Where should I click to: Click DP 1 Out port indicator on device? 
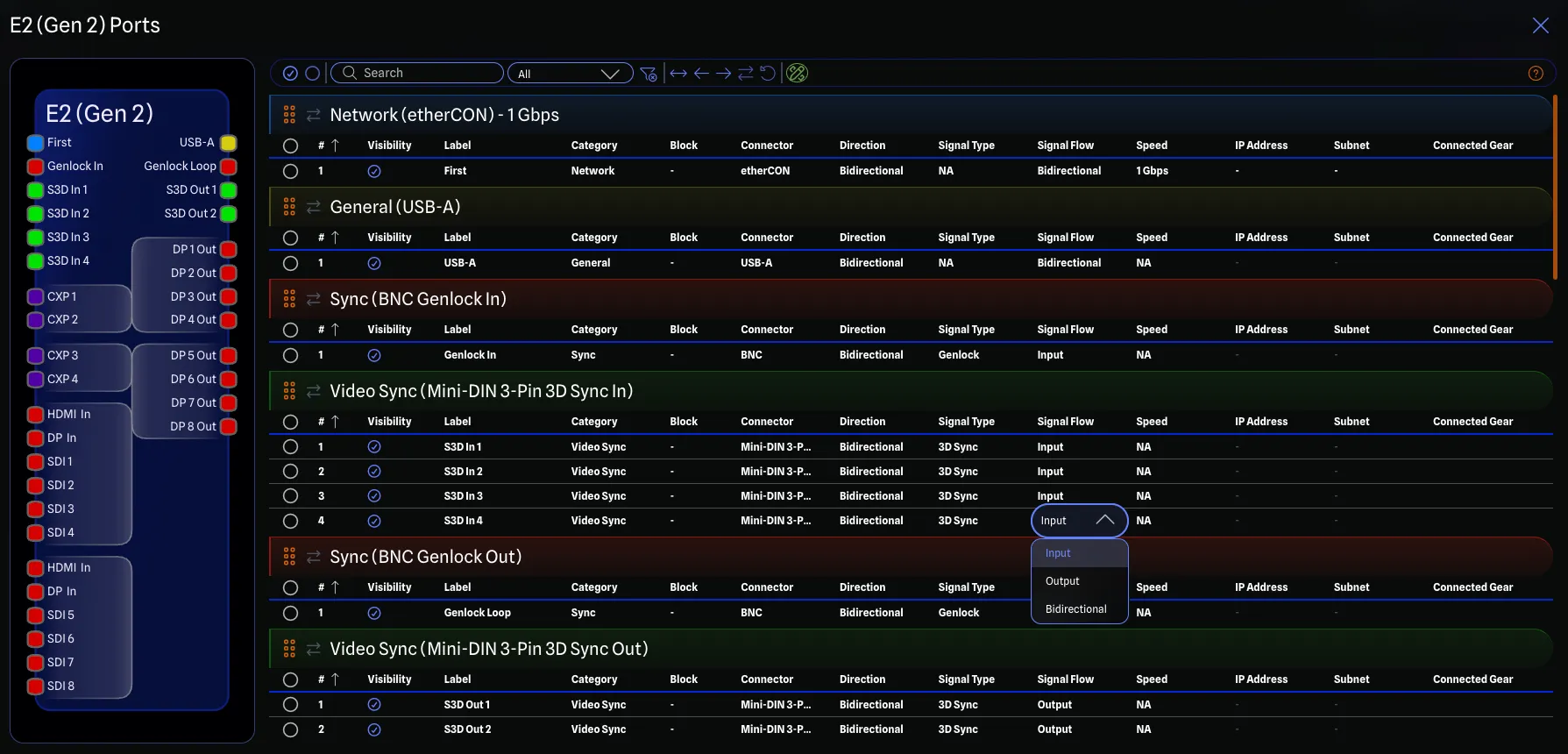228,250
